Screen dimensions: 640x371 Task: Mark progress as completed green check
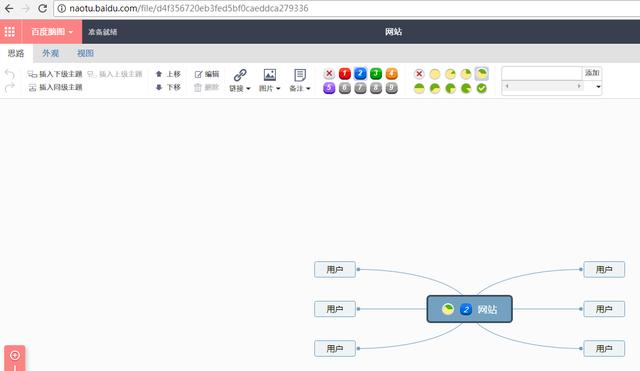click(482, 88)
